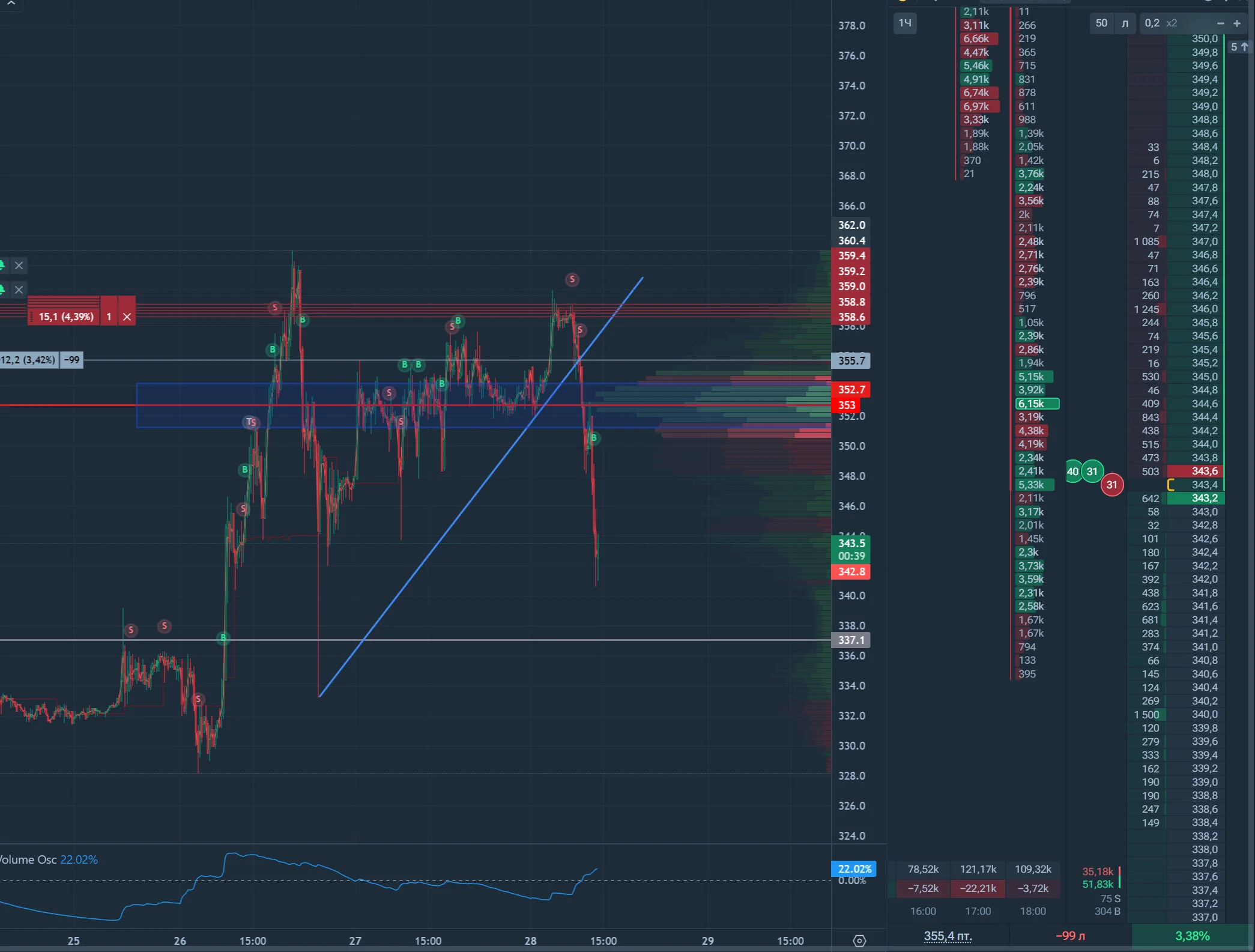The image size is (1255, 952).
Task: Click the S sell marker above the 28 peak
Action: click(572, 279)
